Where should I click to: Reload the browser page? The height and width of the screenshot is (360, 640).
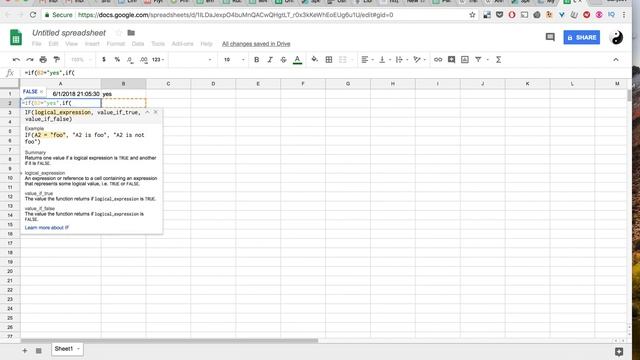coord(33,15)
